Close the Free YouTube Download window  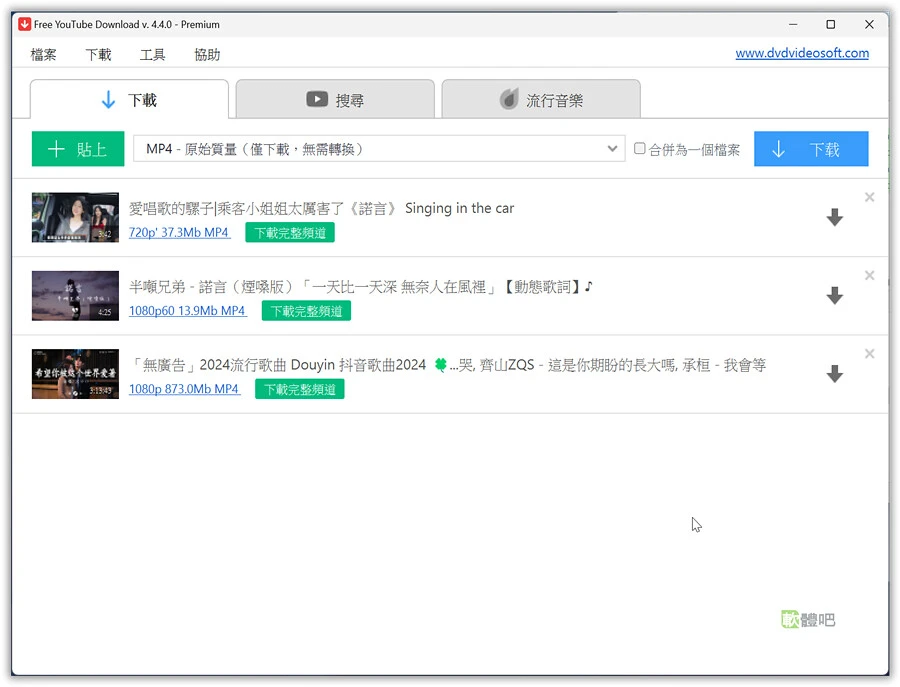[869, 24]
